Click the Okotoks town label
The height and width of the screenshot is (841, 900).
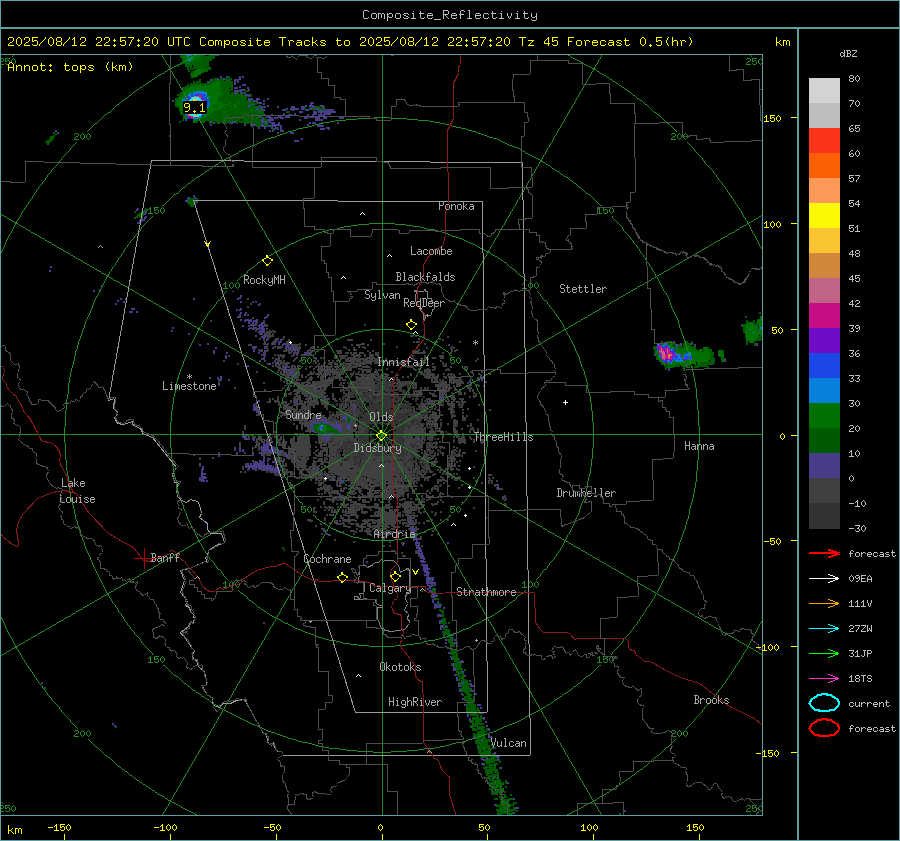(x=400, y=667)
